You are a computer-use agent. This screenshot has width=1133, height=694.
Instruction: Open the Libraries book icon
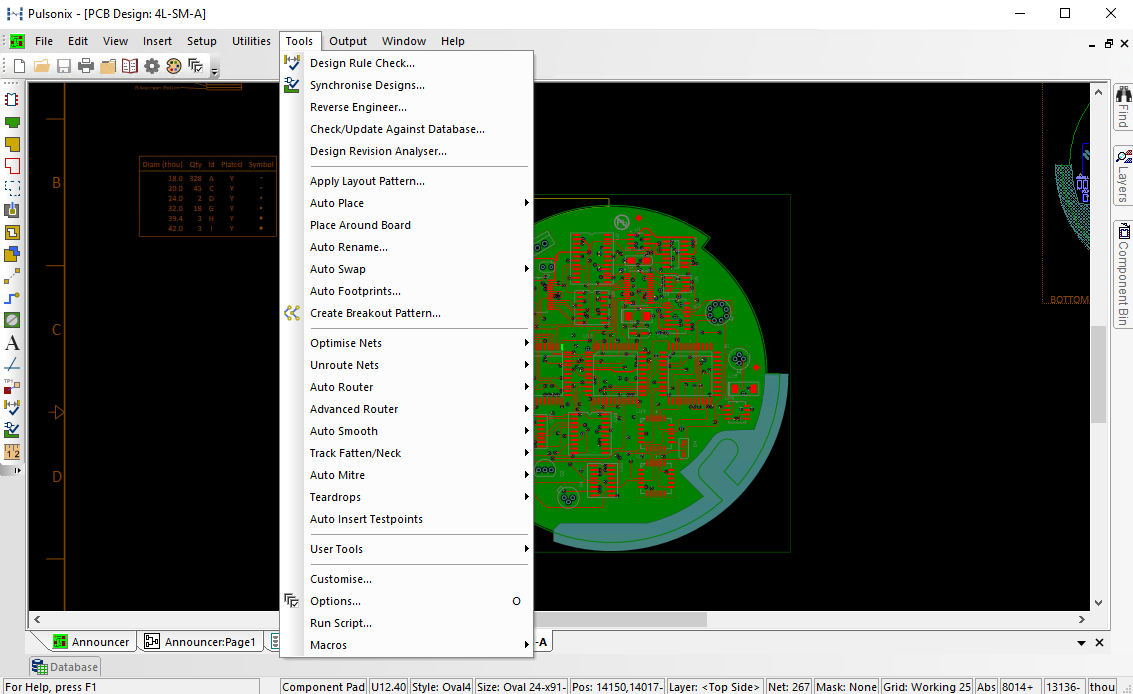coord(129,67)
